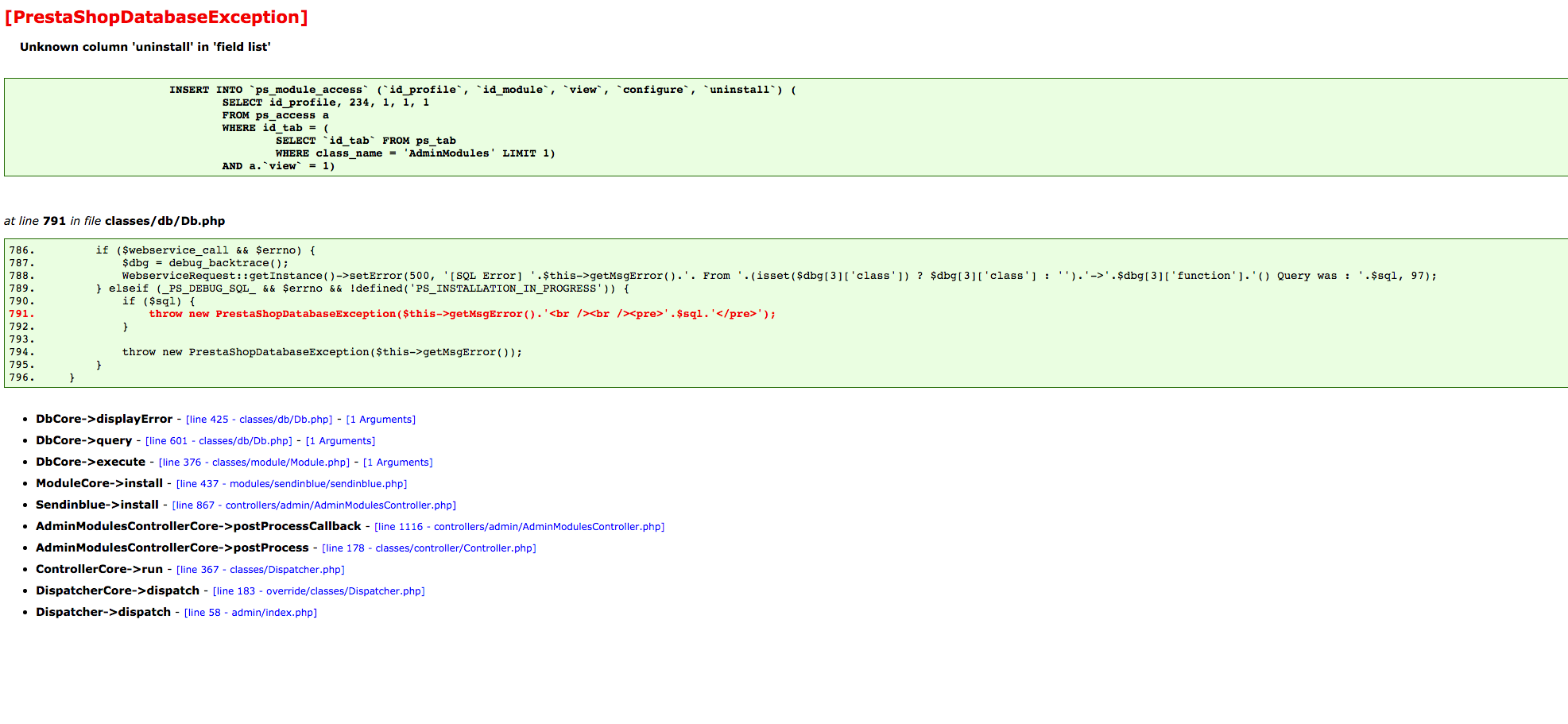Click the SELECT id_profile, 234 line
Image resolution: width=1568 pixels, height=724 pixels.
coord(326,103)
